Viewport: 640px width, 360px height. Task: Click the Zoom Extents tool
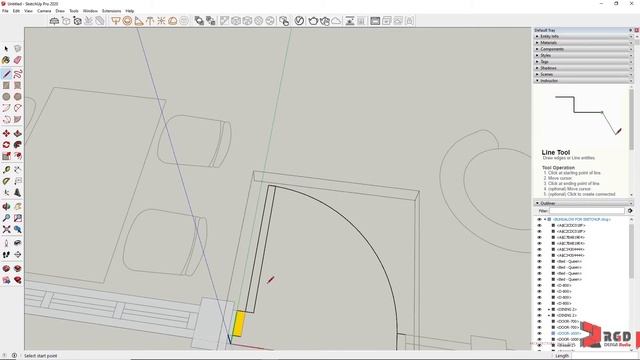point(6,229)
